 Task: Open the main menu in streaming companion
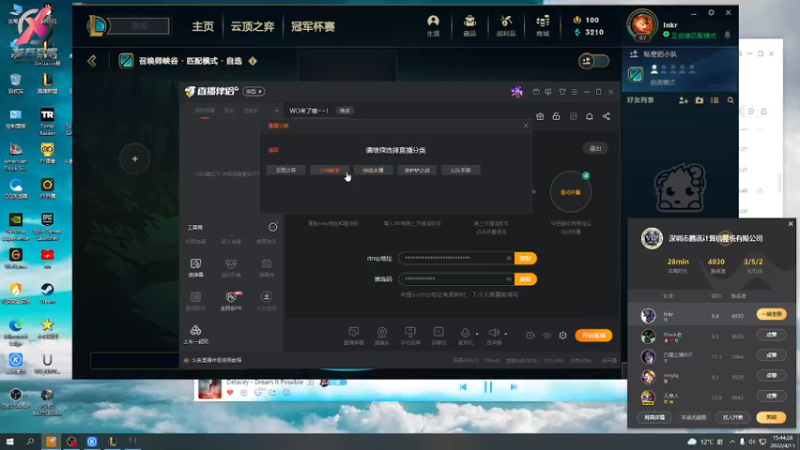click(x=574, y=92)
